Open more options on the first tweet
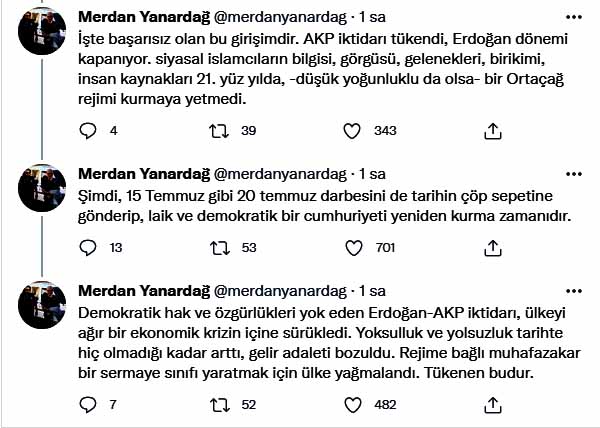Viewport: 600px width, 428px height. pos(571,19)
